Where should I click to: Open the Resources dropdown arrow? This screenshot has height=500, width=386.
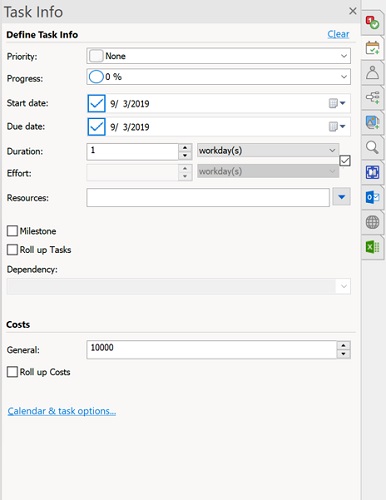(341, 197)
